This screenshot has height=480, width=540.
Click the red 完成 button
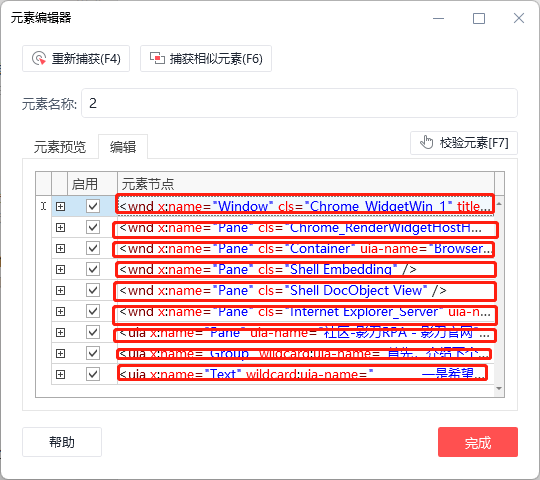[x=478, y=442]
